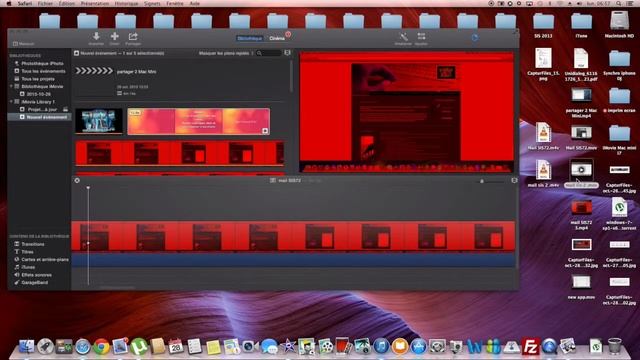Switch to the Cinéma tab
Viewport: 640px width, 360px height.
[277, 38]
